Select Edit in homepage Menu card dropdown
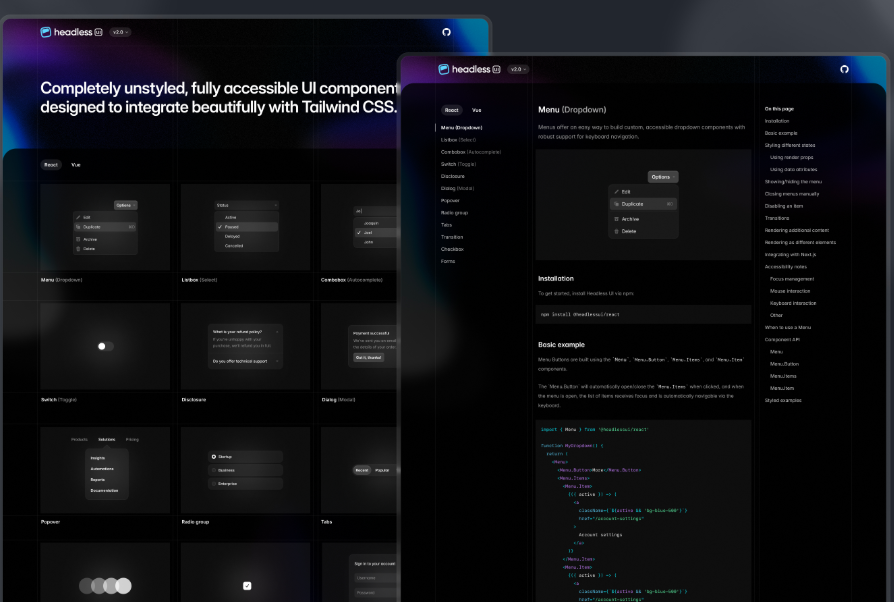894x602 pixels. [105, 217]
